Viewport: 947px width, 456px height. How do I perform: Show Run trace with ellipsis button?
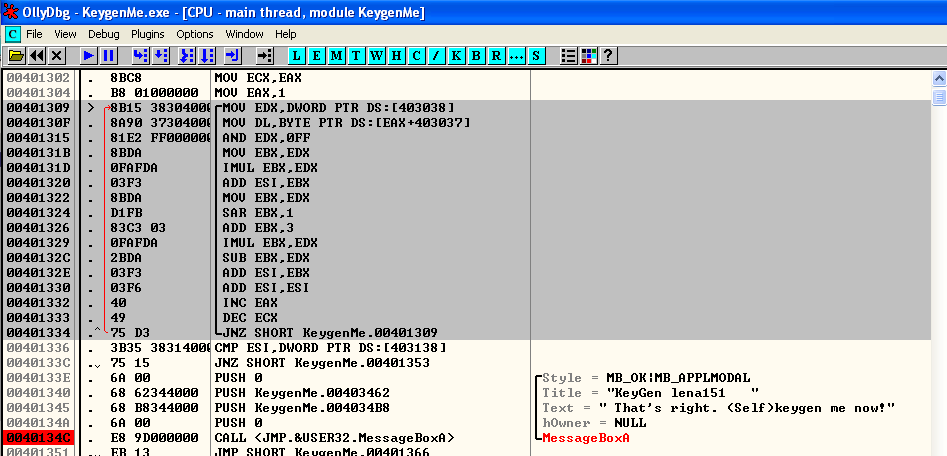tap(516, 56)
